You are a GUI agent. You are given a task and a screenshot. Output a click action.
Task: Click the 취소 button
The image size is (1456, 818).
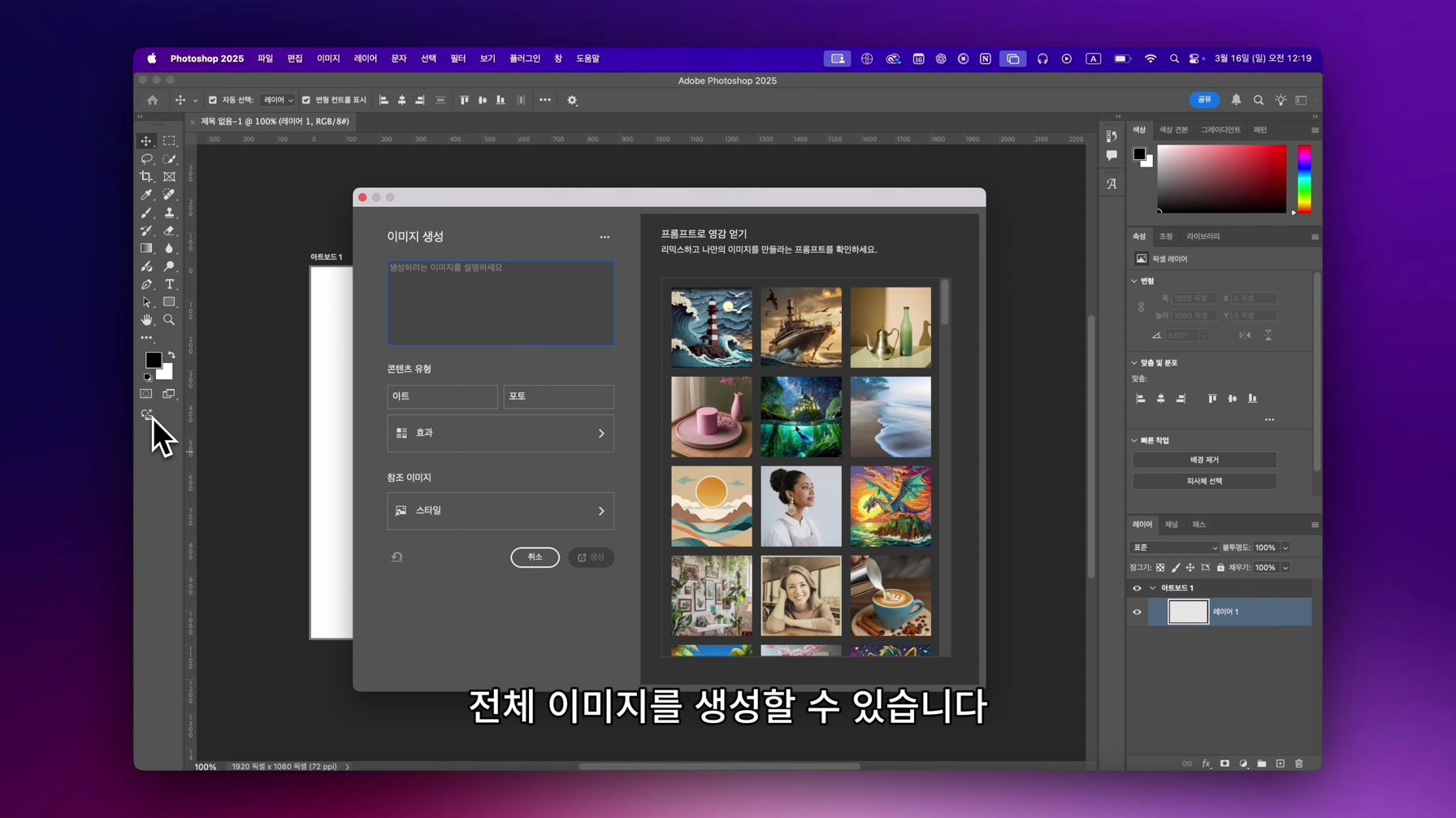tap(535, 557)
